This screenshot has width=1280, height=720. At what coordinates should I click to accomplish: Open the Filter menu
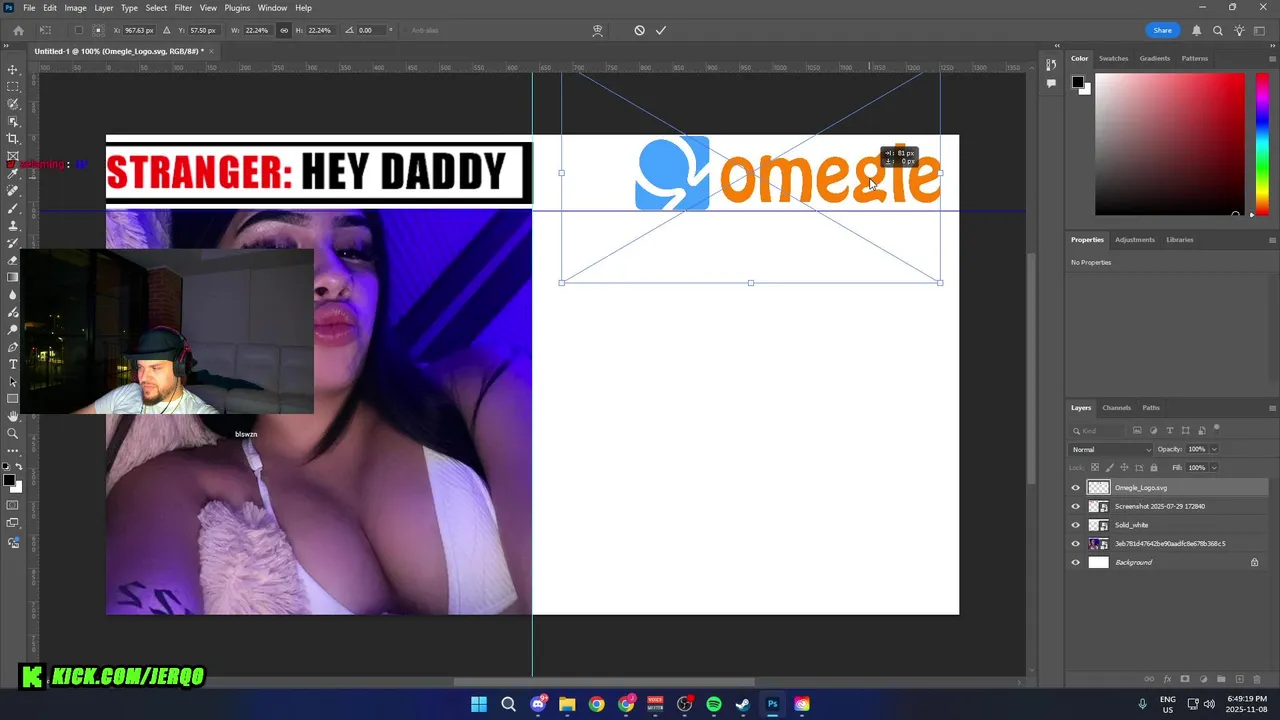click(x=183, y=8)
